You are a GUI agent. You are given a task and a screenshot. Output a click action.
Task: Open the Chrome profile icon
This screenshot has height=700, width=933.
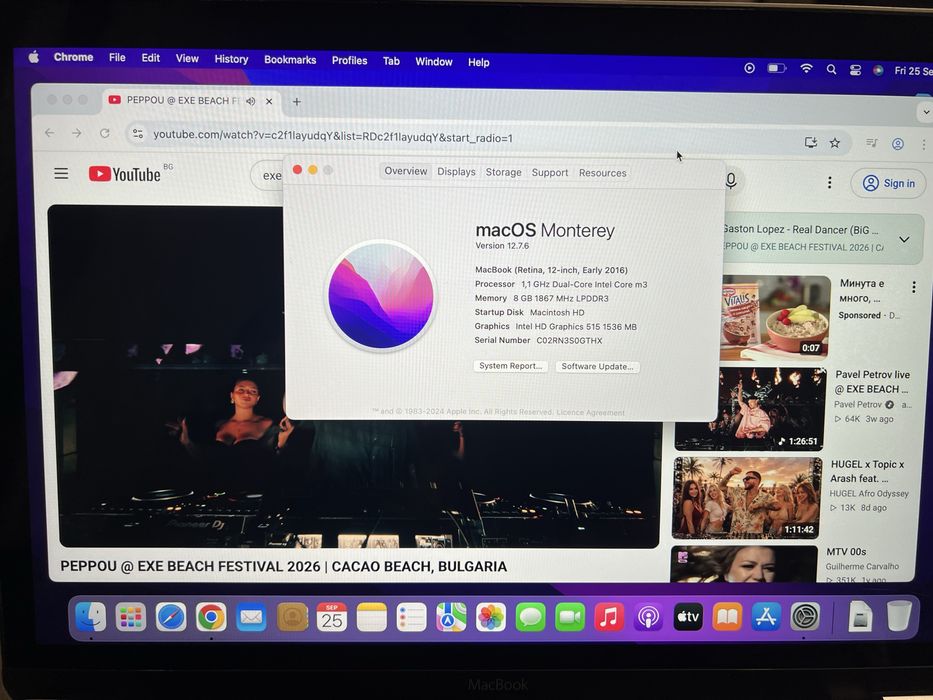click(898, 143)
